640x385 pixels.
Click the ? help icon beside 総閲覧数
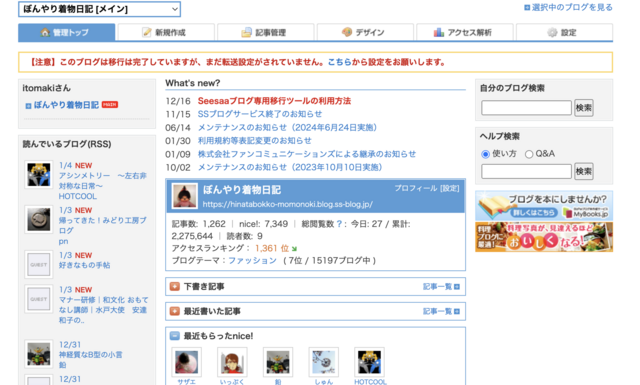(339, 224)
